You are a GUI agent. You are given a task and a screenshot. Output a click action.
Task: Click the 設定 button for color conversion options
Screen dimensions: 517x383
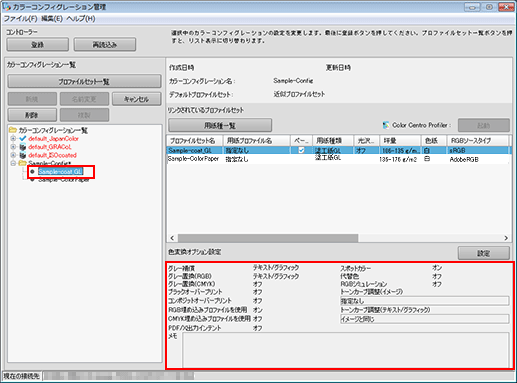point(484,253)
